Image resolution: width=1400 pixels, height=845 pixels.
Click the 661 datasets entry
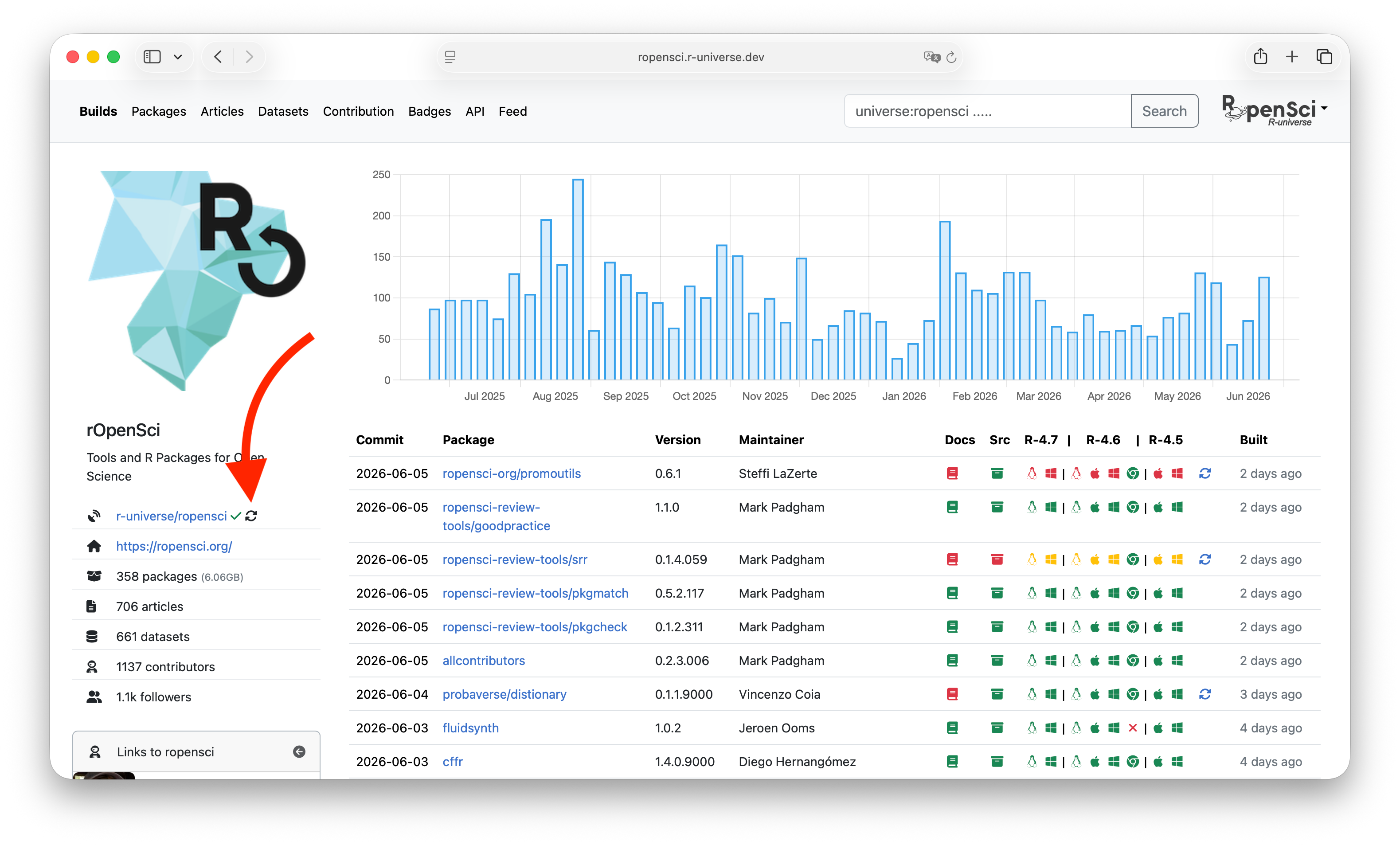(x=153, y=637)
